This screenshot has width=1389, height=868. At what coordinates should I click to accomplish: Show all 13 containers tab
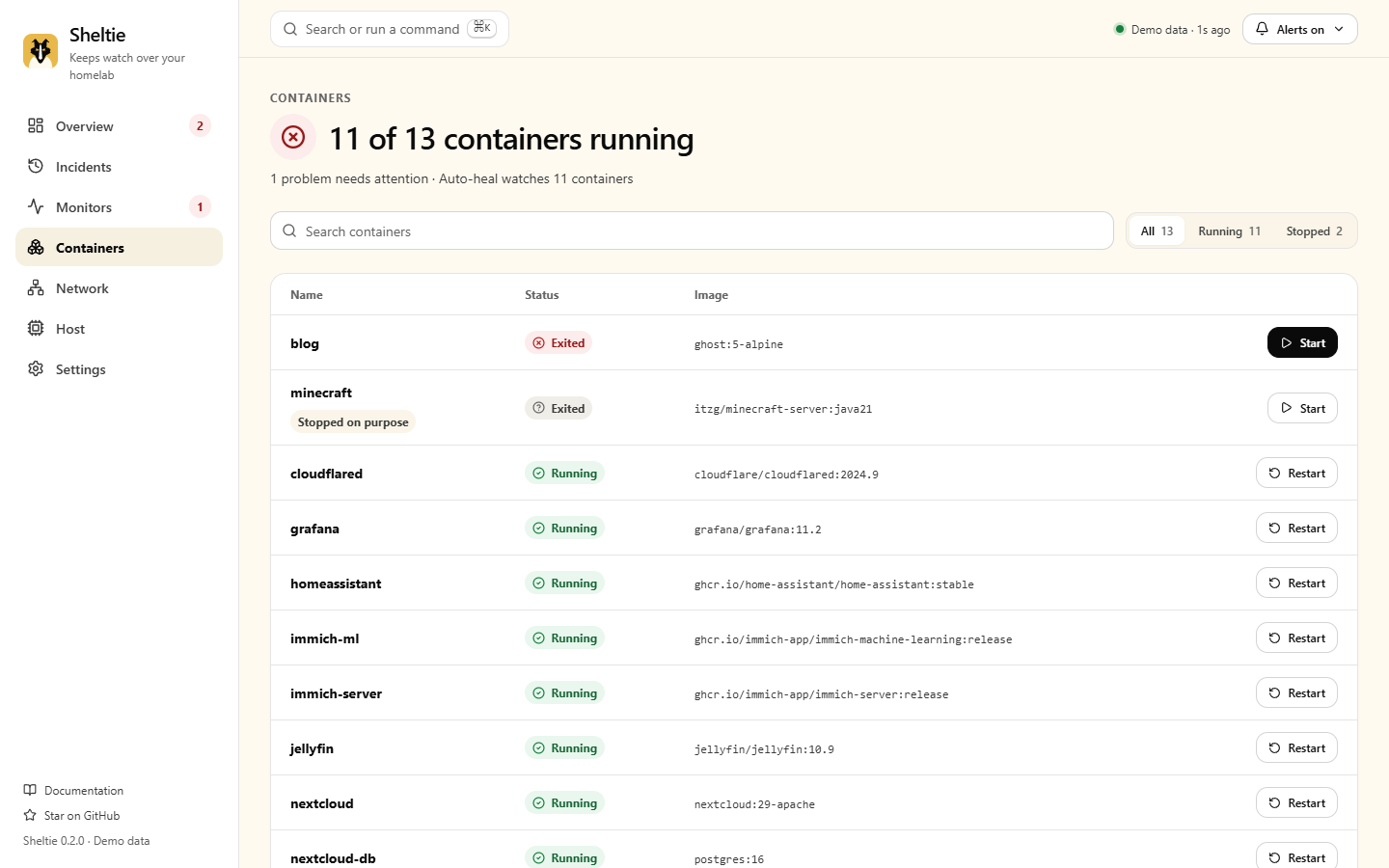pyautogui.click(x=1157, y=231)
